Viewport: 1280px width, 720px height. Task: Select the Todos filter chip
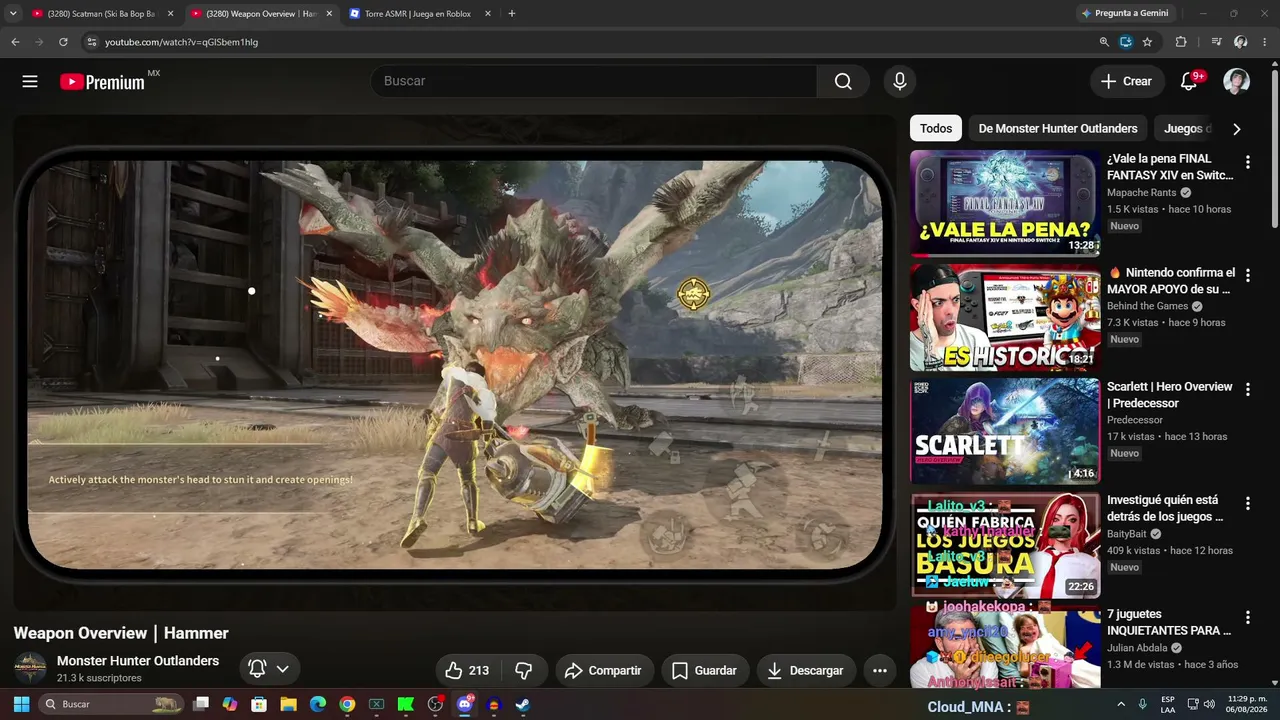[936, 129]
